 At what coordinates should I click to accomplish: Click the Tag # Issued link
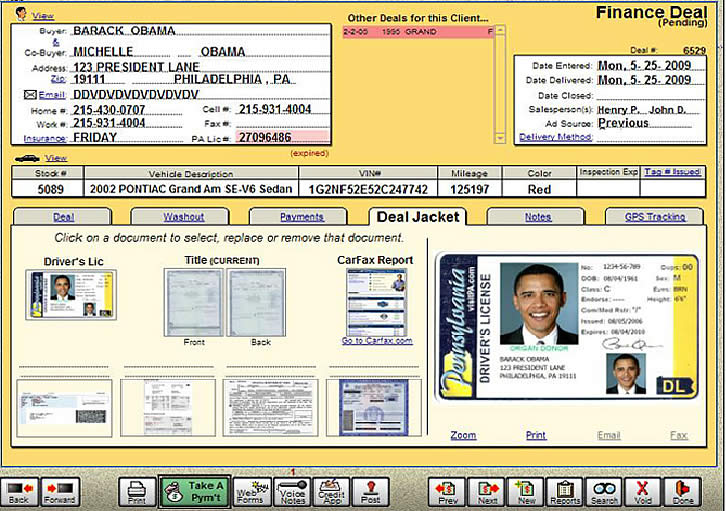point(673,172)
